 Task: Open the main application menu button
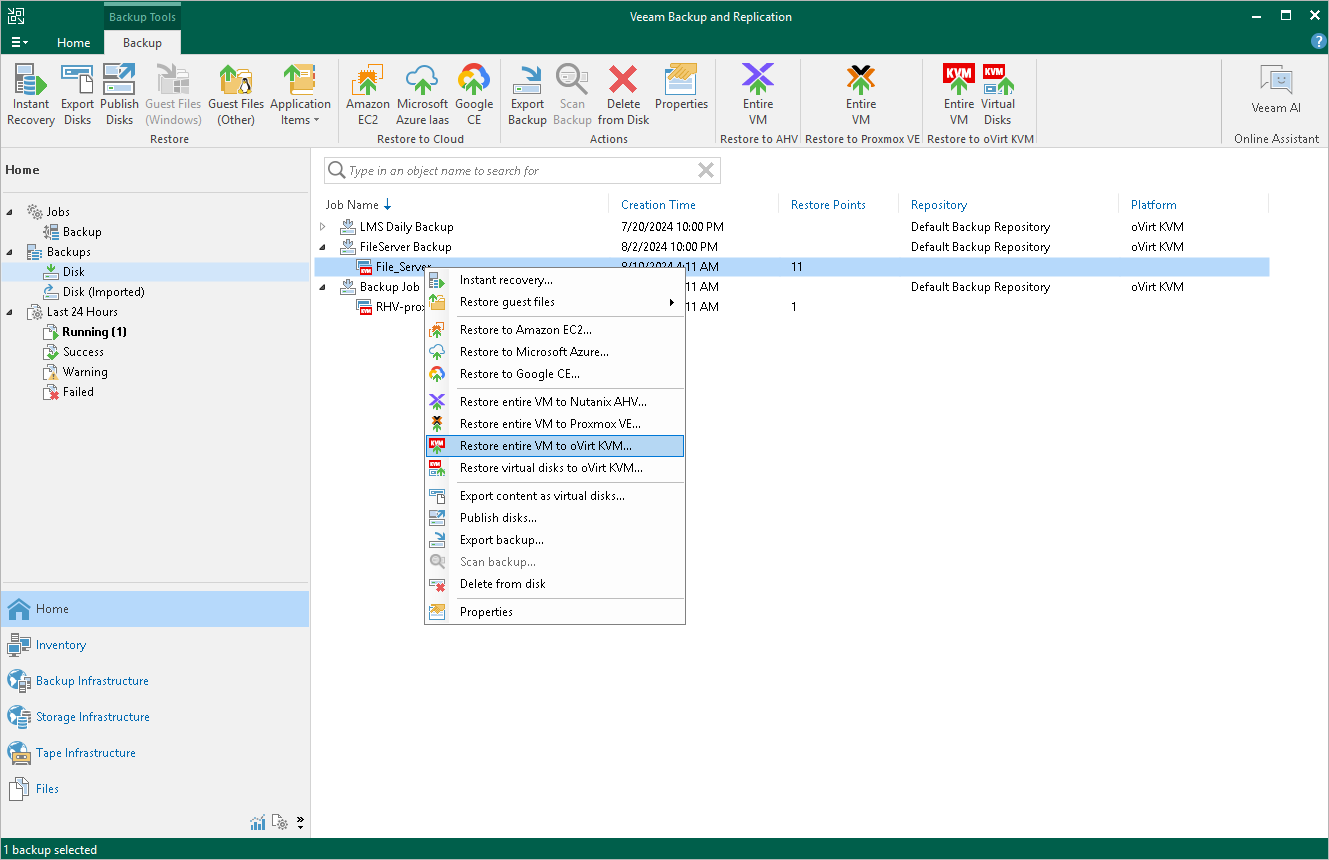click(19, 42)
